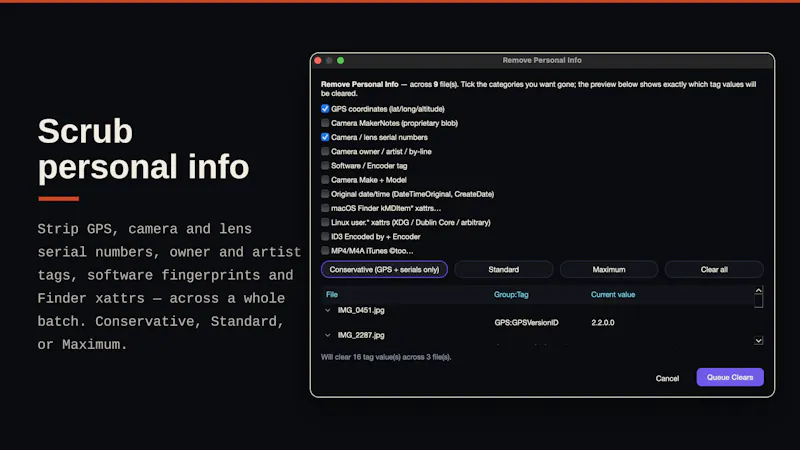Tick Original date/time (DateTimeOriginal, CreateDate) checkbox

point(325,194)
